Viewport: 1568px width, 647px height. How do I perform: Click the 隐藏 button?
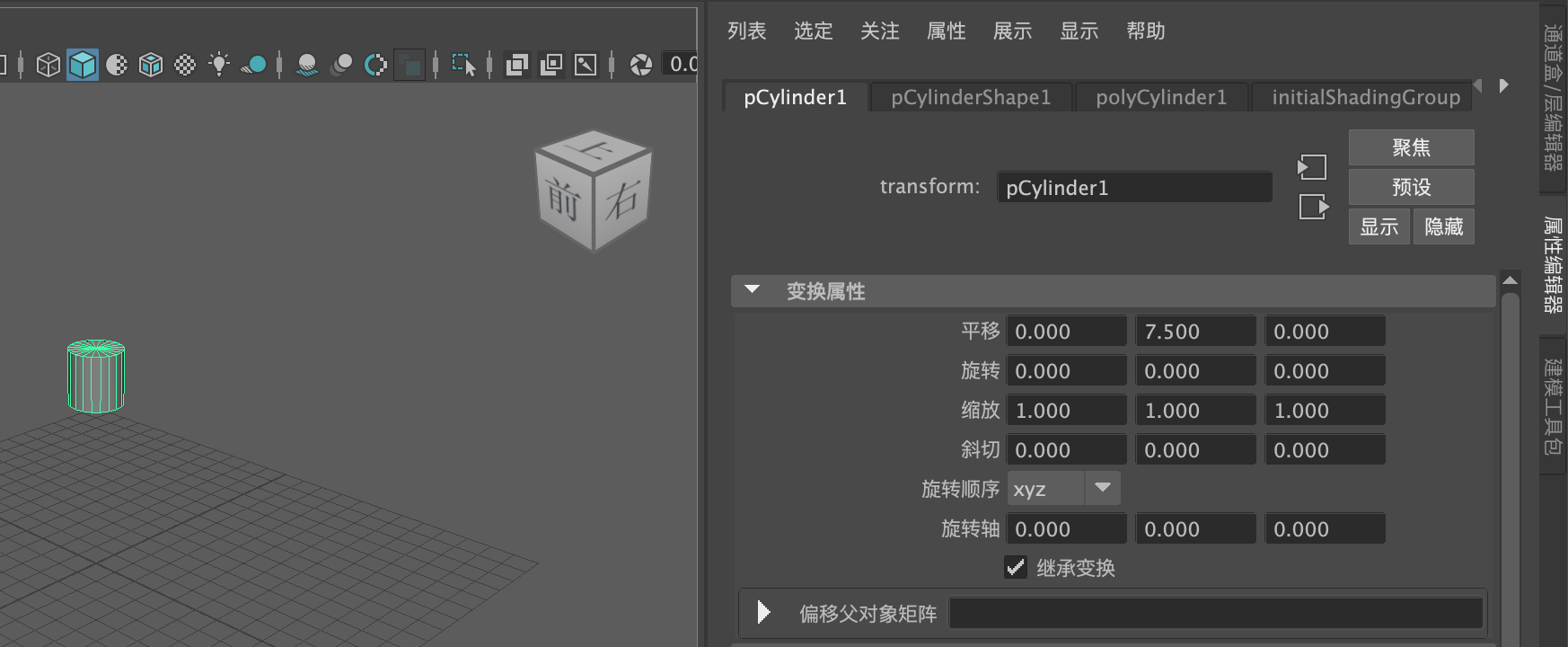click(1443, 226)
